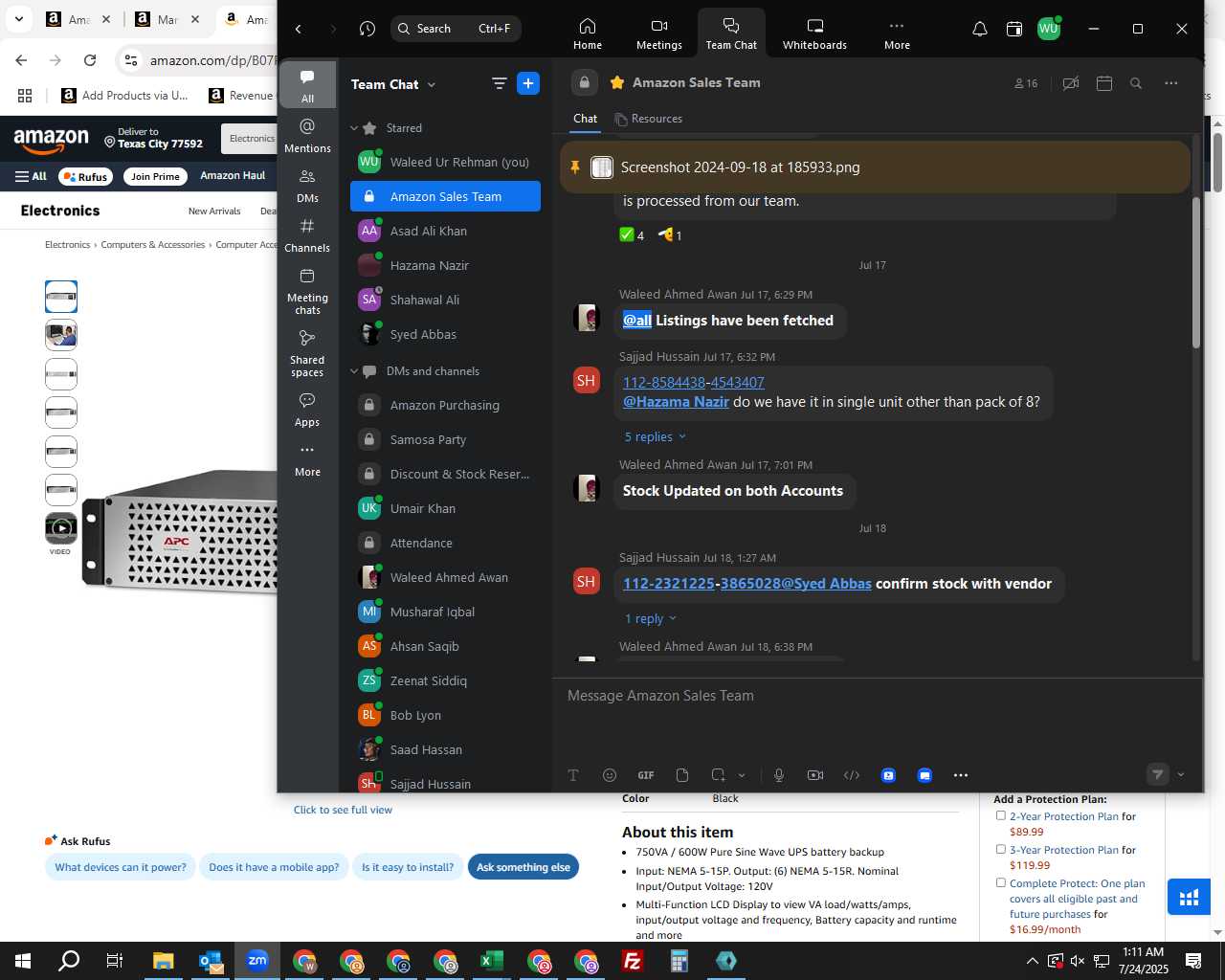
Task: Open DMs in the sidebar
Action: (x=307, y=186)
